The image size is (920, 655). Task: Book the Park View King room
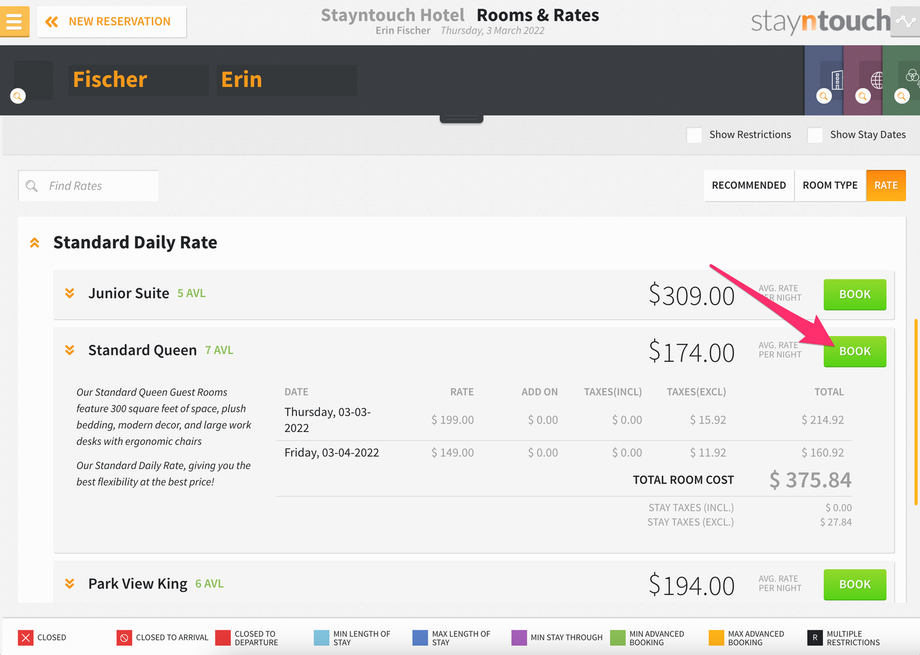coord(855,585)
